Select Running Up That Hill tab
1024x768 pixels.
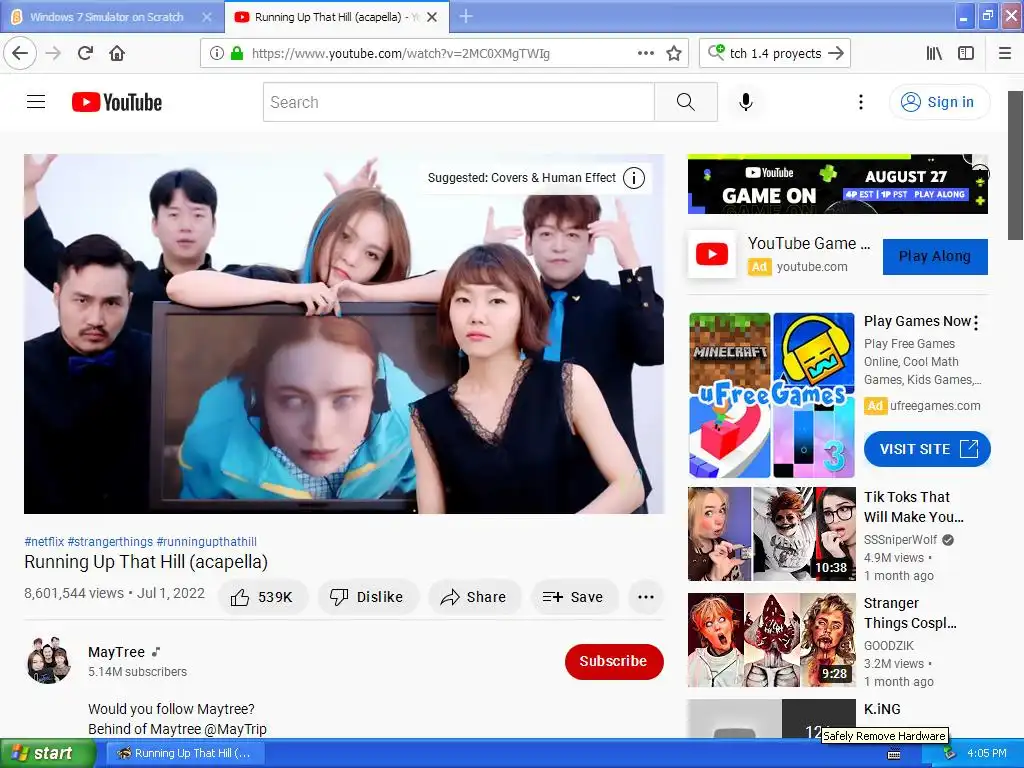coord(327,17)
